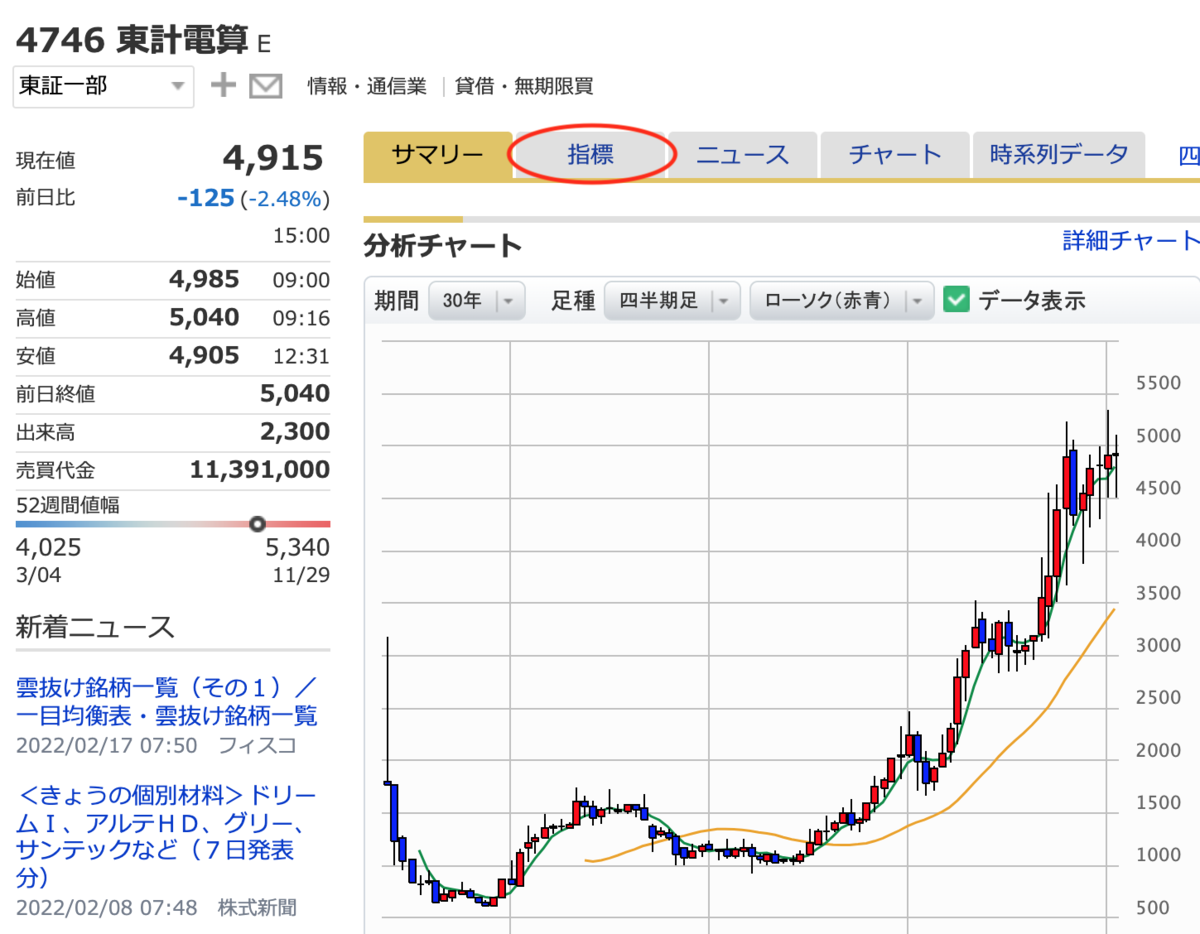The height and width of the screenshot is (934, 1200).
Task: Click the 新着ニュース heading
Action: coord(95,627)
